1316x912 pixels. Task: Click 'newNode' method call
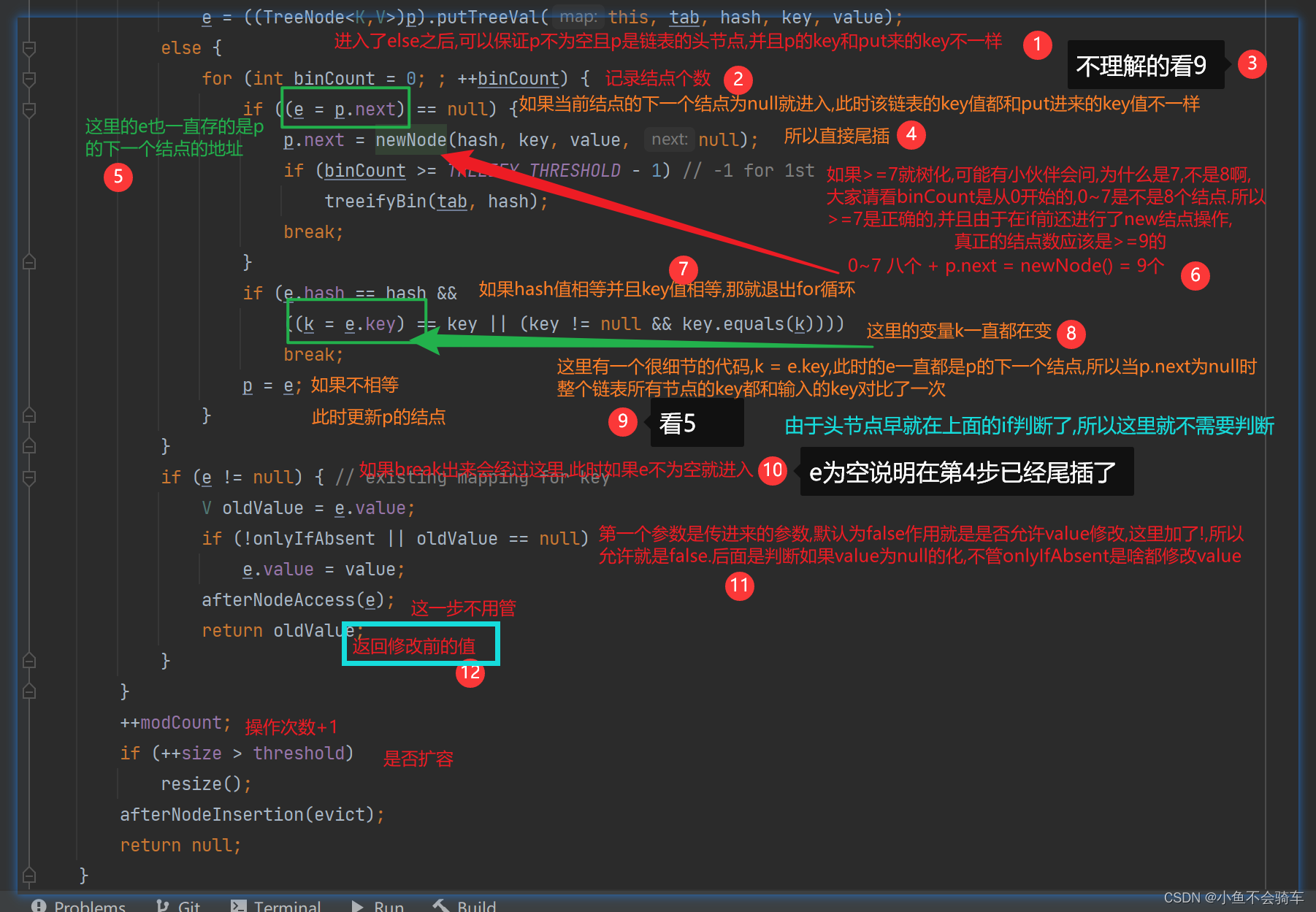pos(410,140)
